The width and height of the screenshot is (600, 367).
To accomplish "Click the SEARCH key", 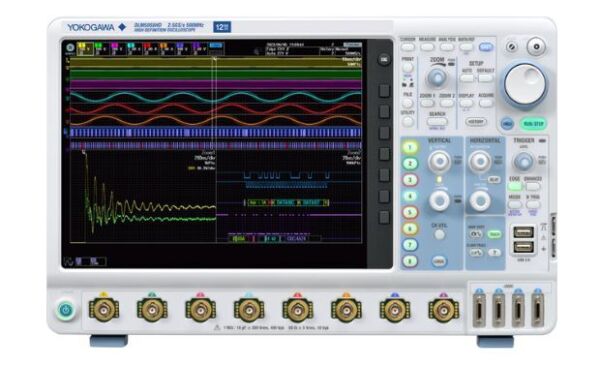I will click(x=437, y=122).
